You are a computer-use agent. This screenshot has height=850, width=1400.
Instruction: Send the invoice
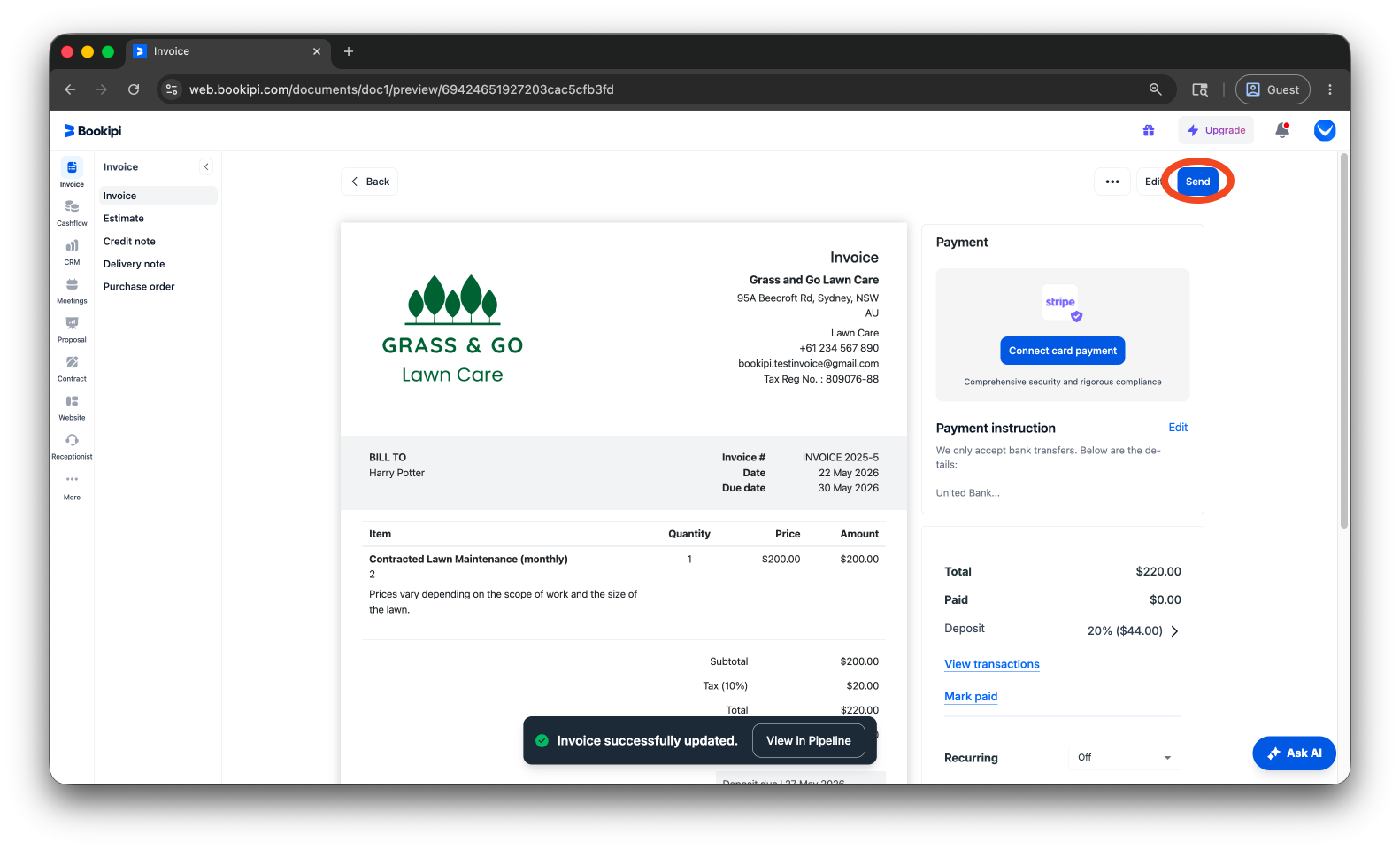click(1197, 182)
